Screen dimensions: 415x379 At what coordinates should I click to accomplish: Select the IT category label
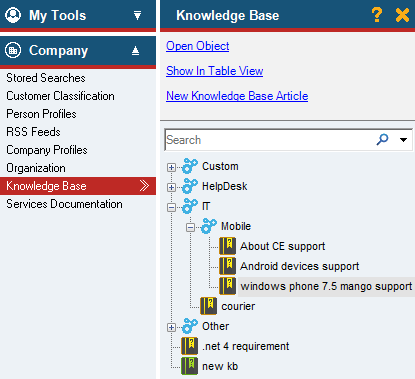[206, 206]
